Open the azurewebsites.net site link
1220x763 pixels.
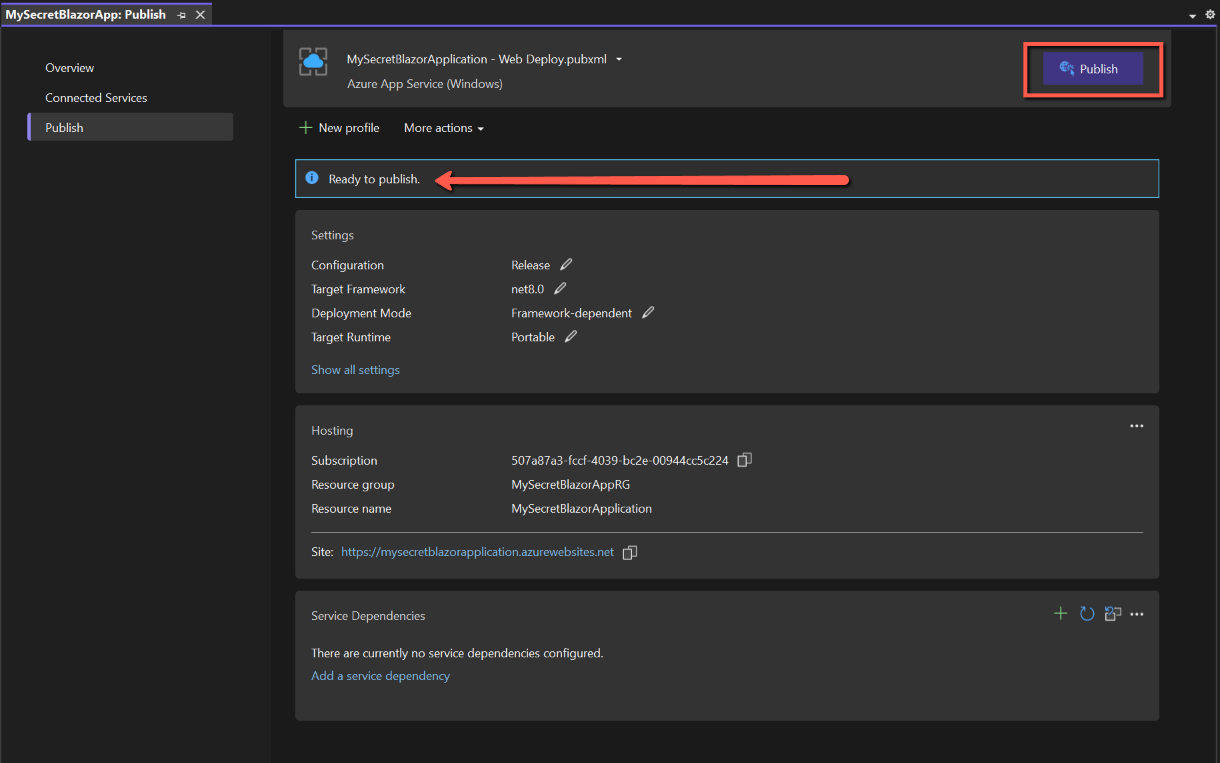click(x=477, y=552)
